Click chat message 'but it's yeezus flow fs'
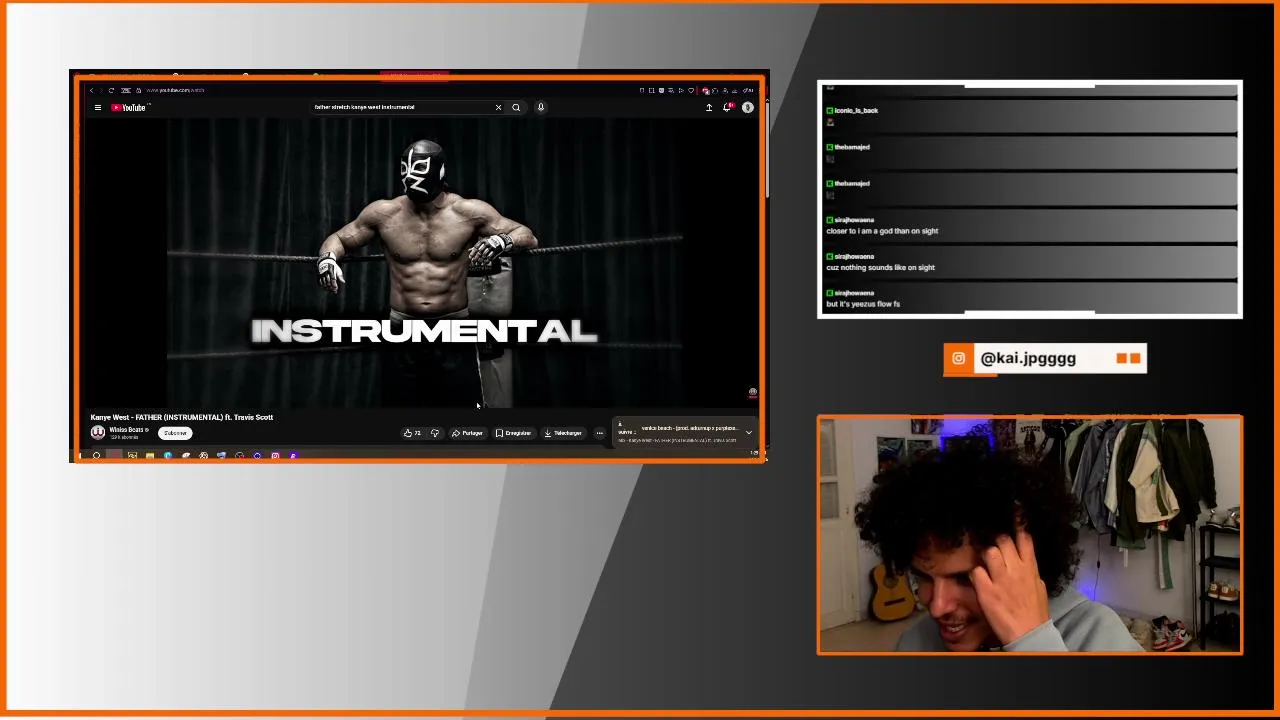 [863, 304]
